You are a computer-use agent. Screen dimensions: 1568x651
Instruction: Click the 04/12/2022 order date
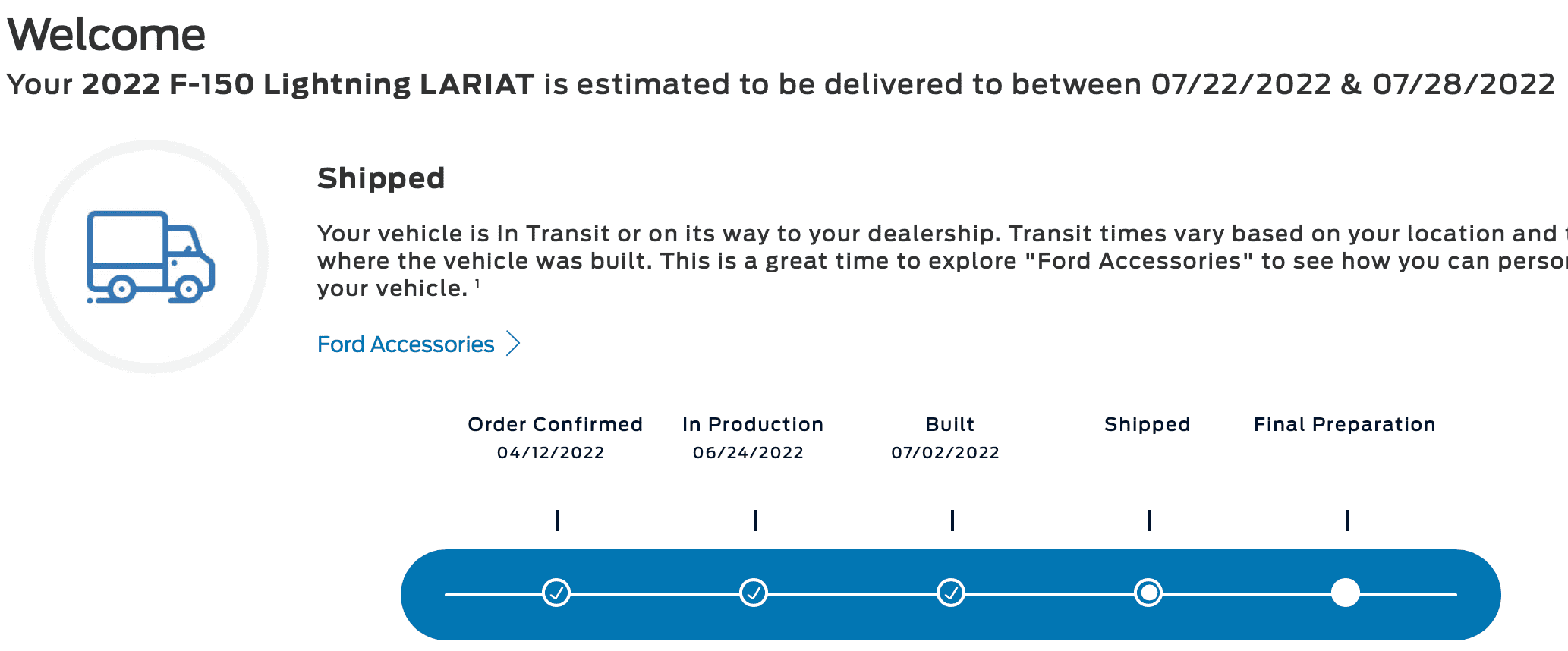click(551, 453)
